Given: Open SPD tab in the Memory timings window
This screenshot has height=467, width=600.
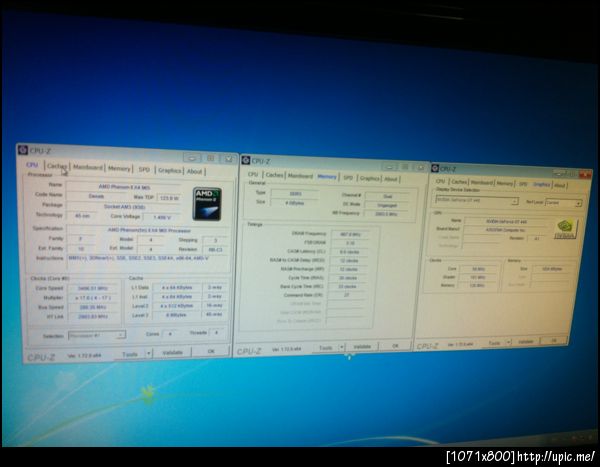Looking at the screenshot, I should [348, 177].
